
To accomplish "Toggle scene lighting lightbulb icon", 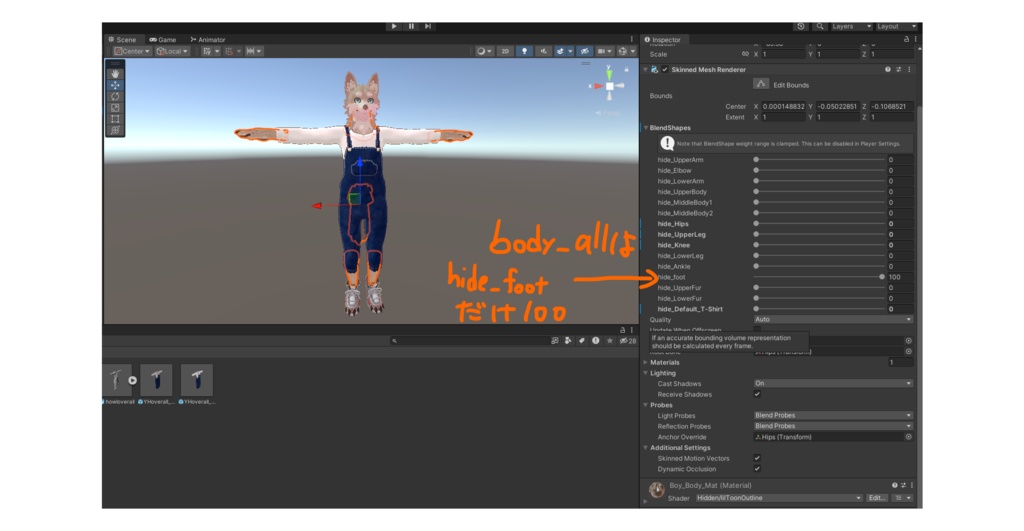I will coord(524,51).
